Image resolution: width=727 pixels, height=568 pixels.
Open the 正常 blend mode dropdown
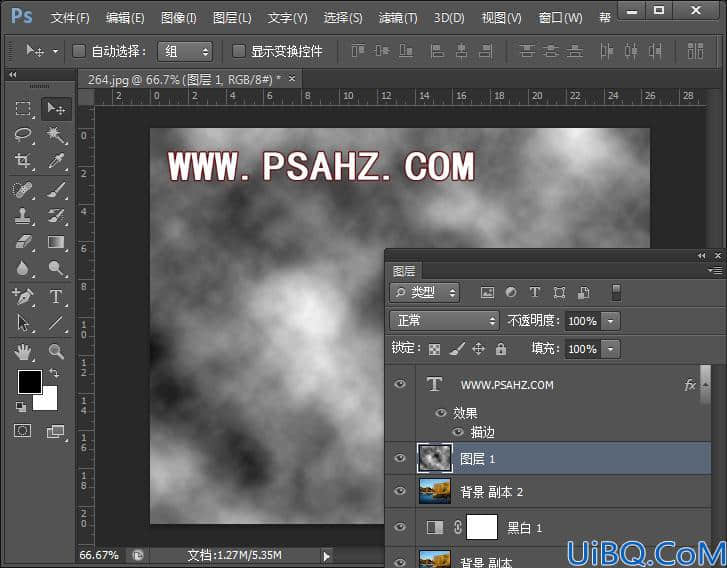445,320
